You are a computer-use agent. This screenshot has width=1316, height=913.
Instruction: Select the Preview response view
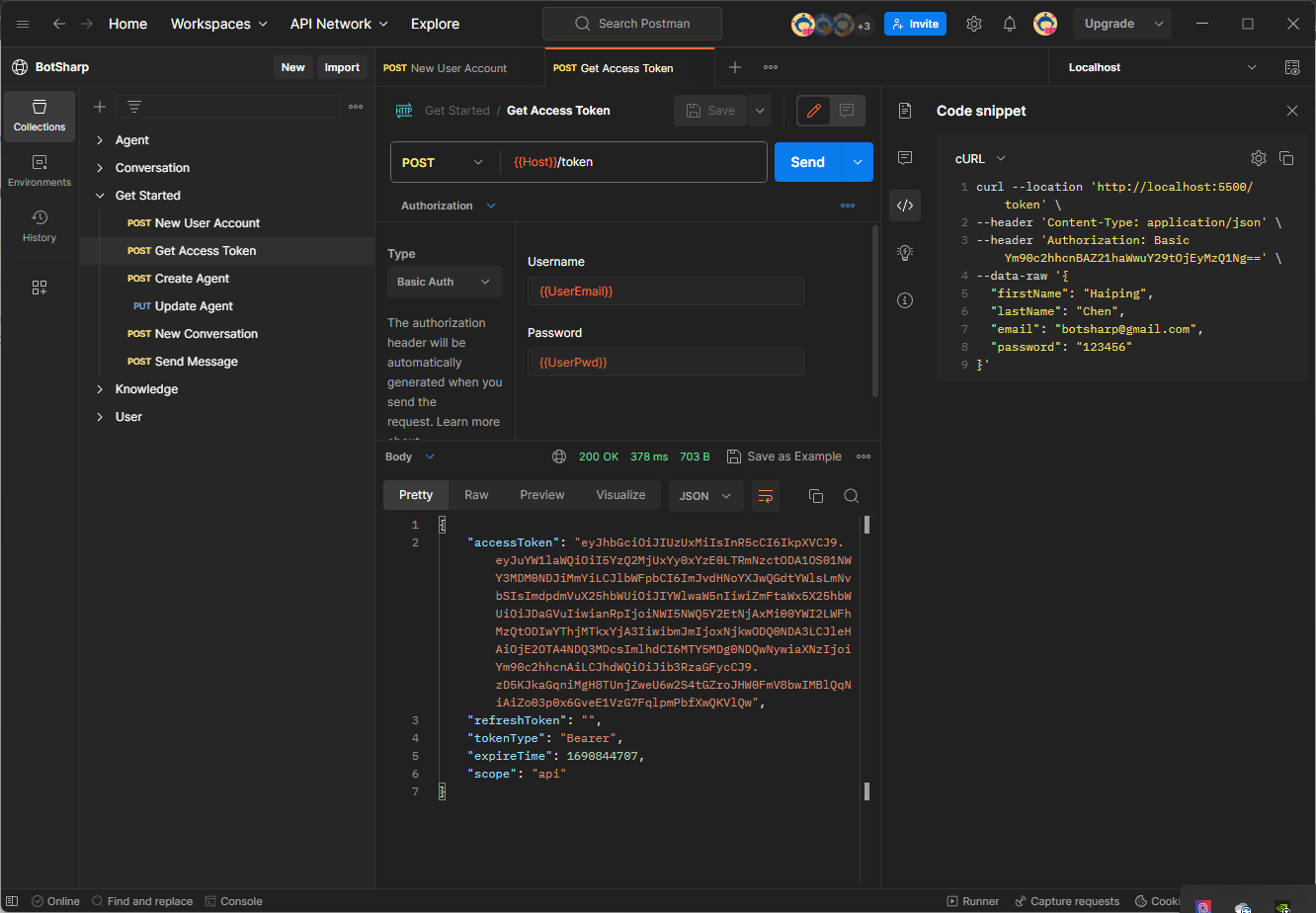coord(542,495)
